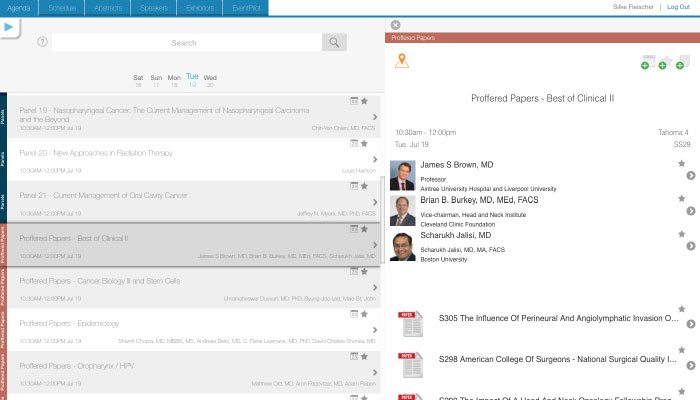Viewport: 700px width, 400px height.
Task: Click the Log Out link
Action: click(678, 7)
